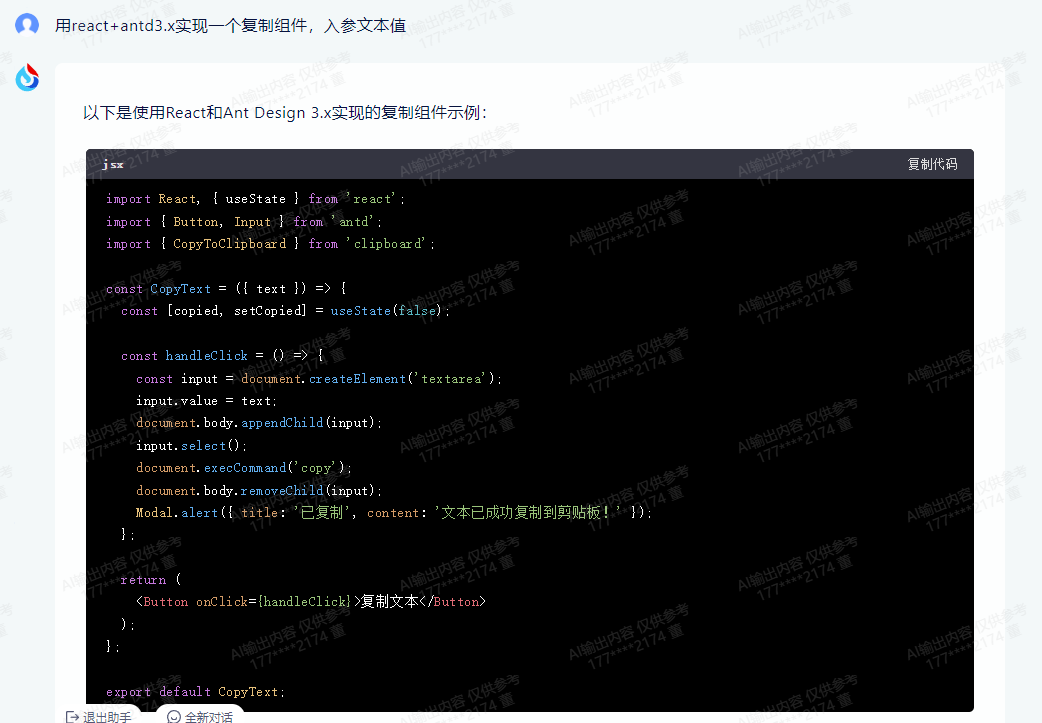Click the AI assistant flame logo icon
This screenshot has height=723, width=1042.
27,77
